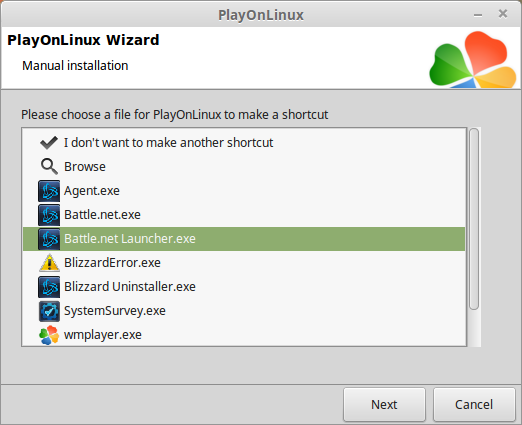Select wmplayer.exe entry
Viewport: 522px width, 425px height.
click(103, 335)
